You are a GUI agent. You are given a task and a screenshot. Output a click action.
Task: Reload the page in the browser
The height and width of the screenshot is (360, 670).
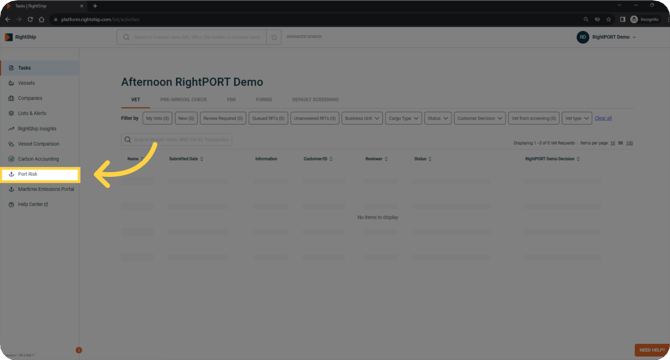click(x=30, y=19)
